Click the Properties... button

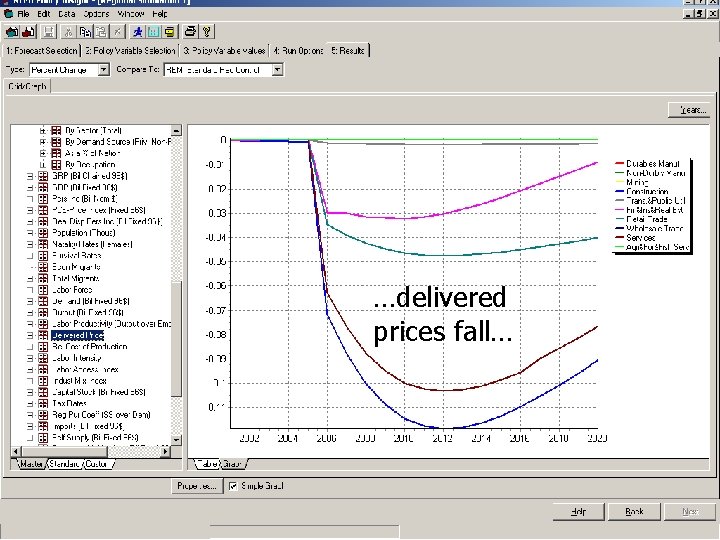pyautogui.click(x=197, y=486)
